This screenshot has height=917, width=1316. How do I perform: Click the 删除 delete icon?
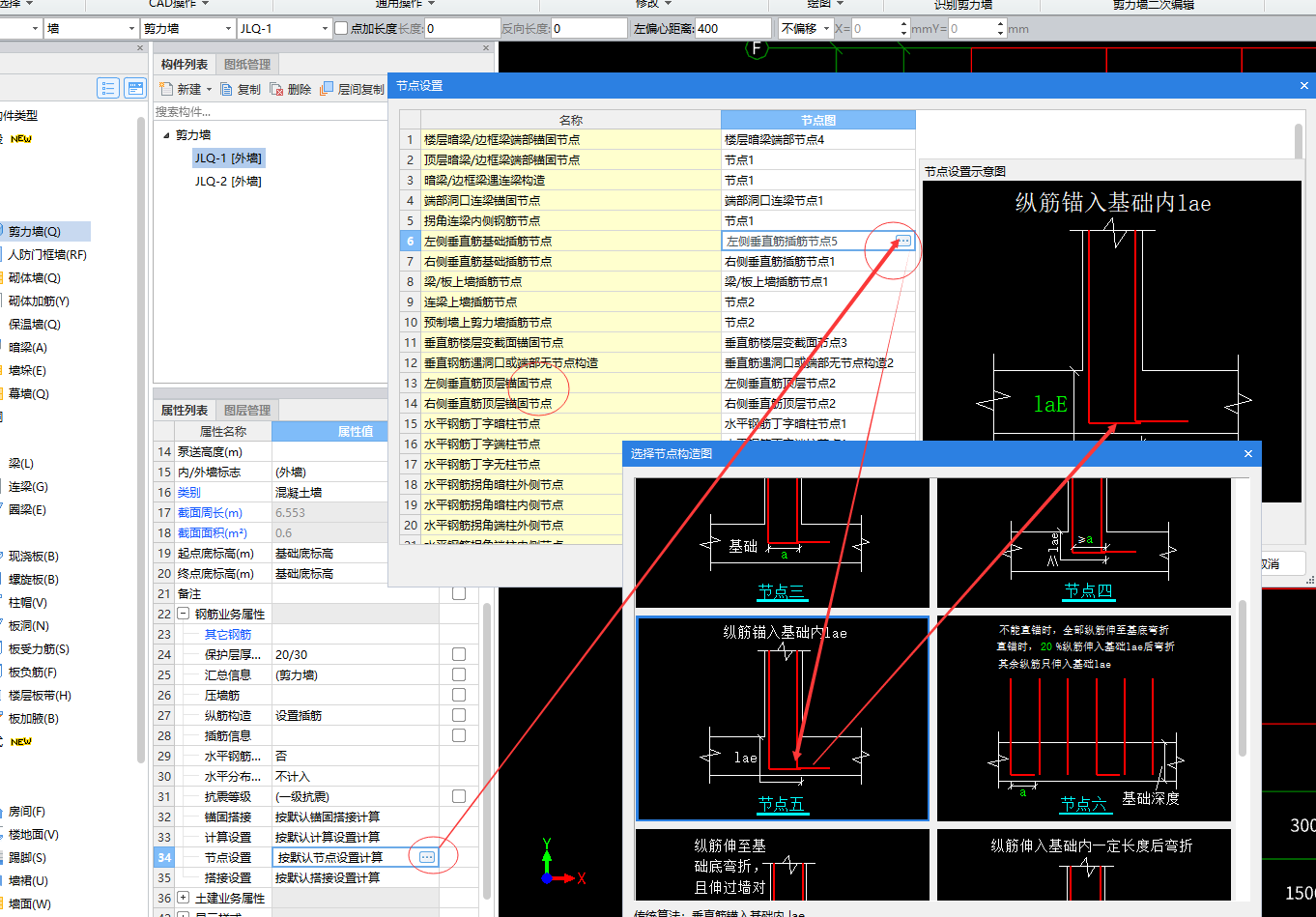click(x=277, y=89)
